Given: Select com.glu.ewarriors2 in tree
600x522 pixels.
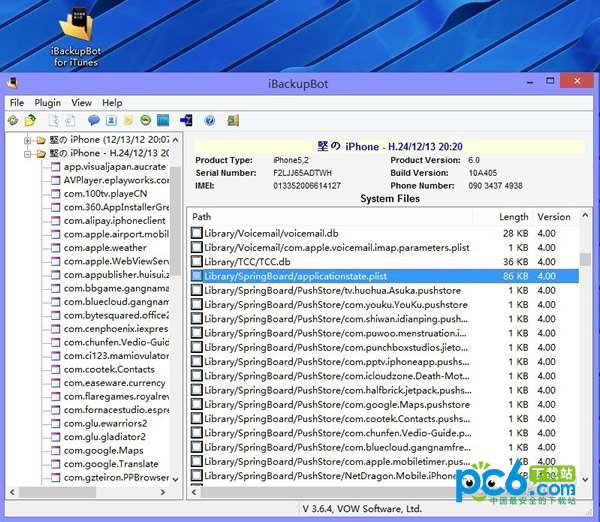Looking at the screenshot, I should (106, 424).
